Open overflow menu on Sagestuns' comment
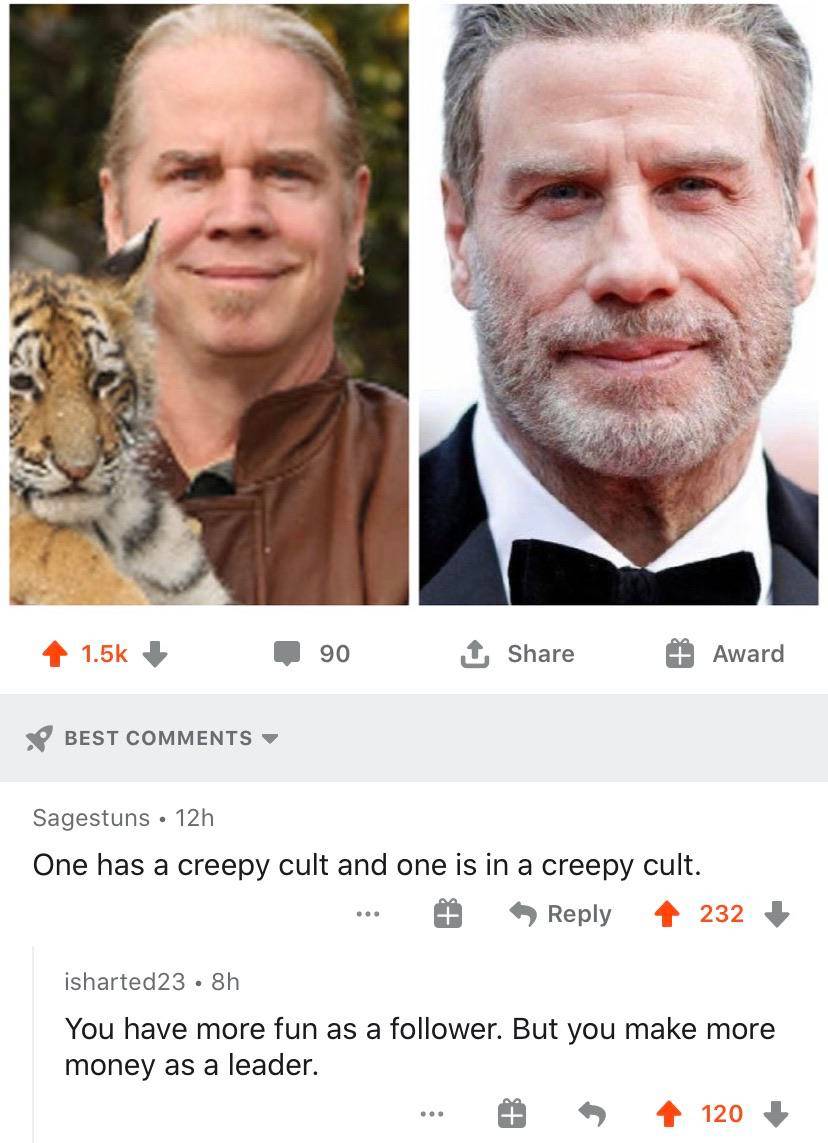 tap(370, 913)
